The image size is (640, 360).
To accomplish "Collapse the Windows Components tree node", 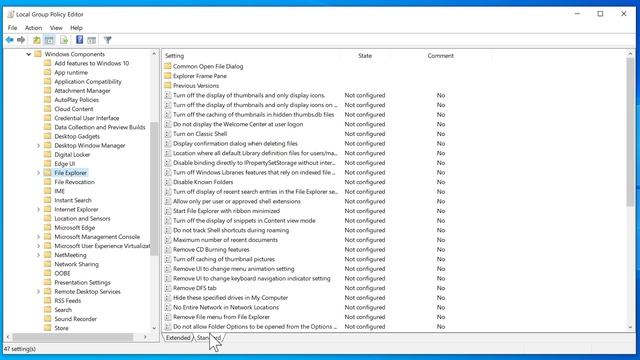I will [29, 54].
